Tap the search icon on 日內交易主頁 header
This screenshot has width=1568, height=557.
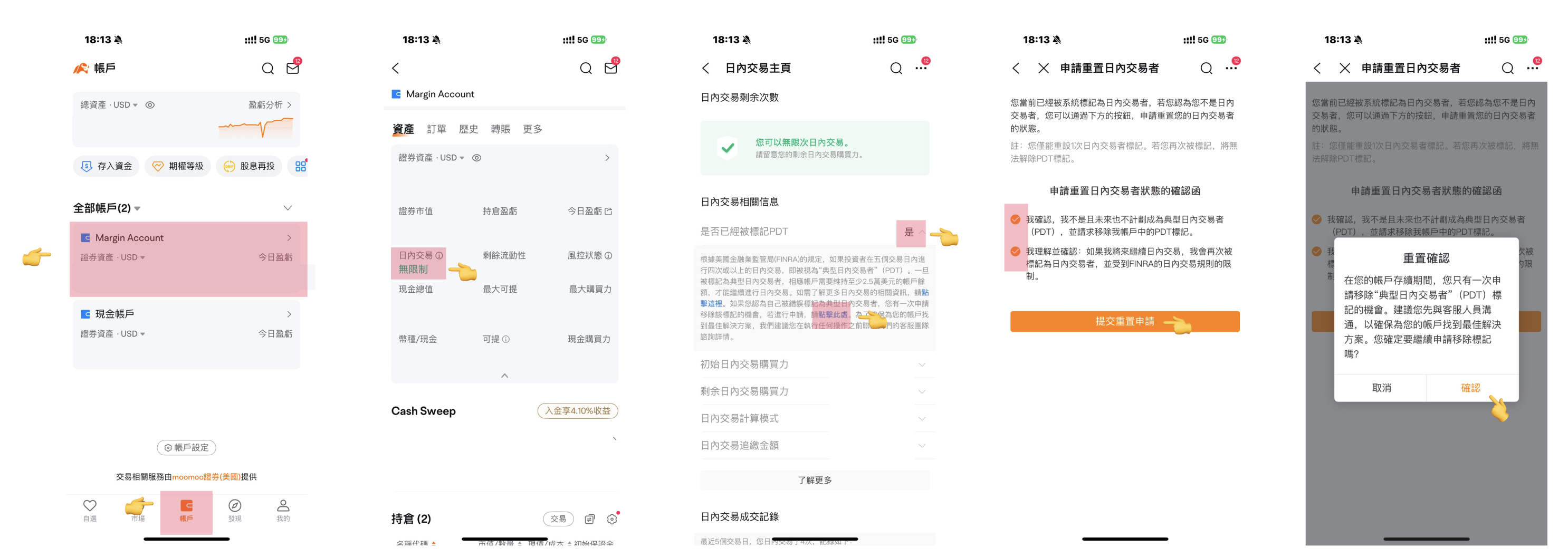(895, 68)
